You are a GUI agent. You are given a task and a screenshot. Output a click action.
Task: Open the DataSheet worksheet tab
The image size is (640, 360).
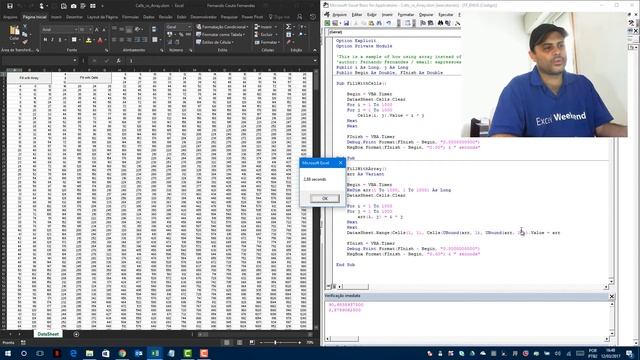coord(48,334)
